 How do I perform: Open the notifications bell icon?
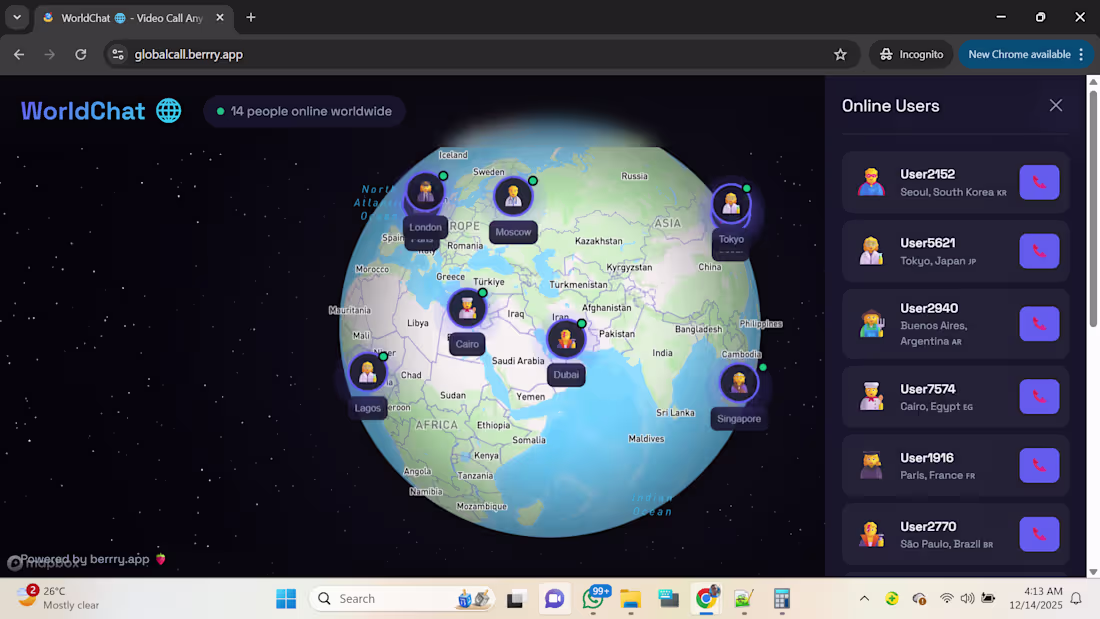click(x=1076, y=599)
